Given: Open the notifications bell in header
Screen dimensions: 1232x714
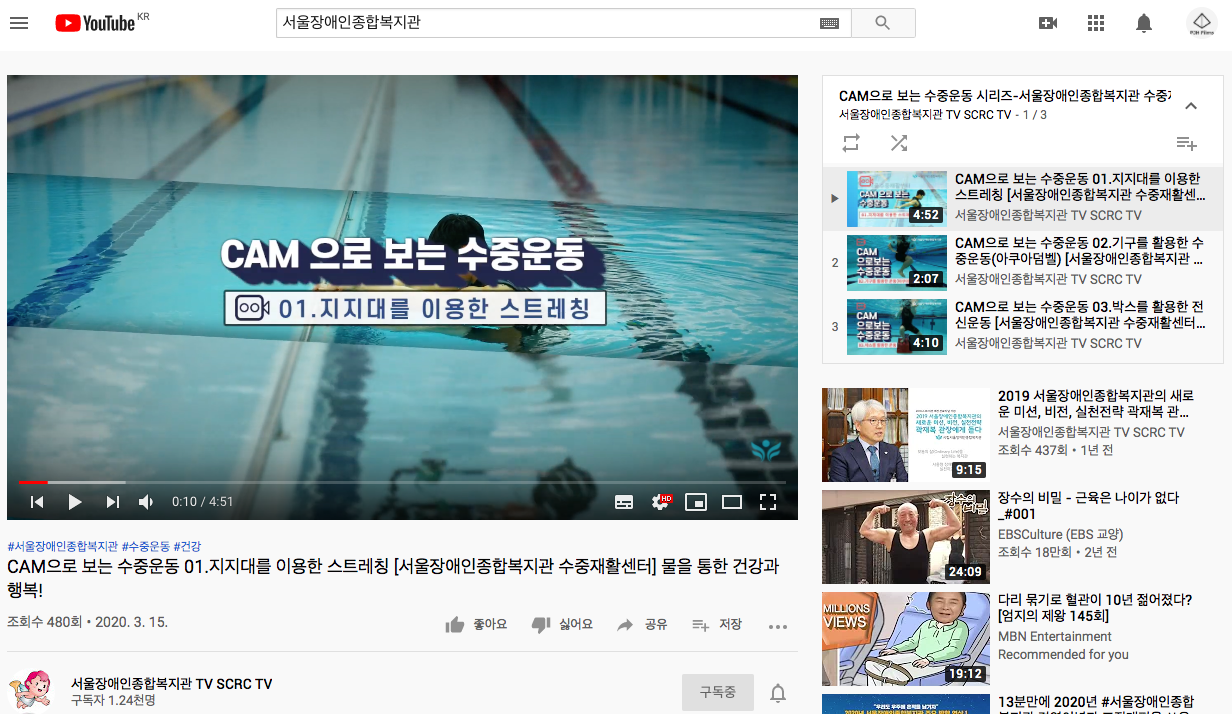Looking at the screenshot, I should pos(1144,23).
